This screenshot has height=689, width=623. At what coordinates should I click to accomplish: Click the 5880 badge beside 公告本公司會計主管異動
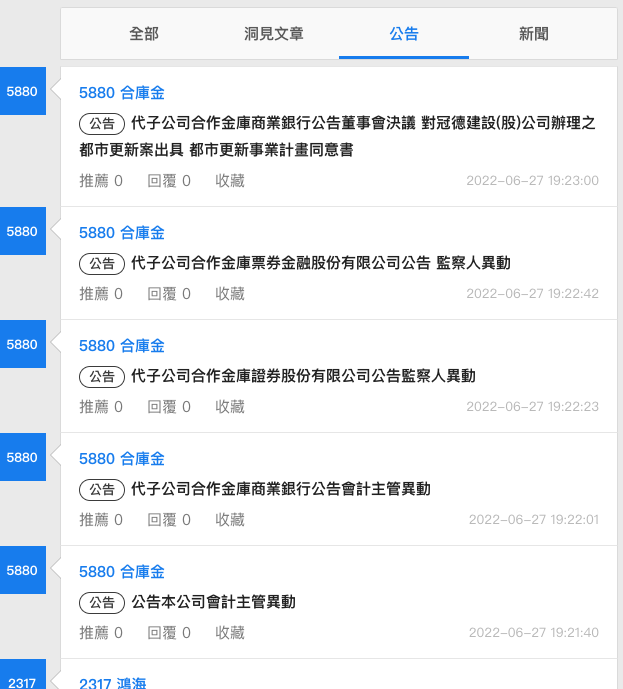pyautogui.click(x=22, y=570)
